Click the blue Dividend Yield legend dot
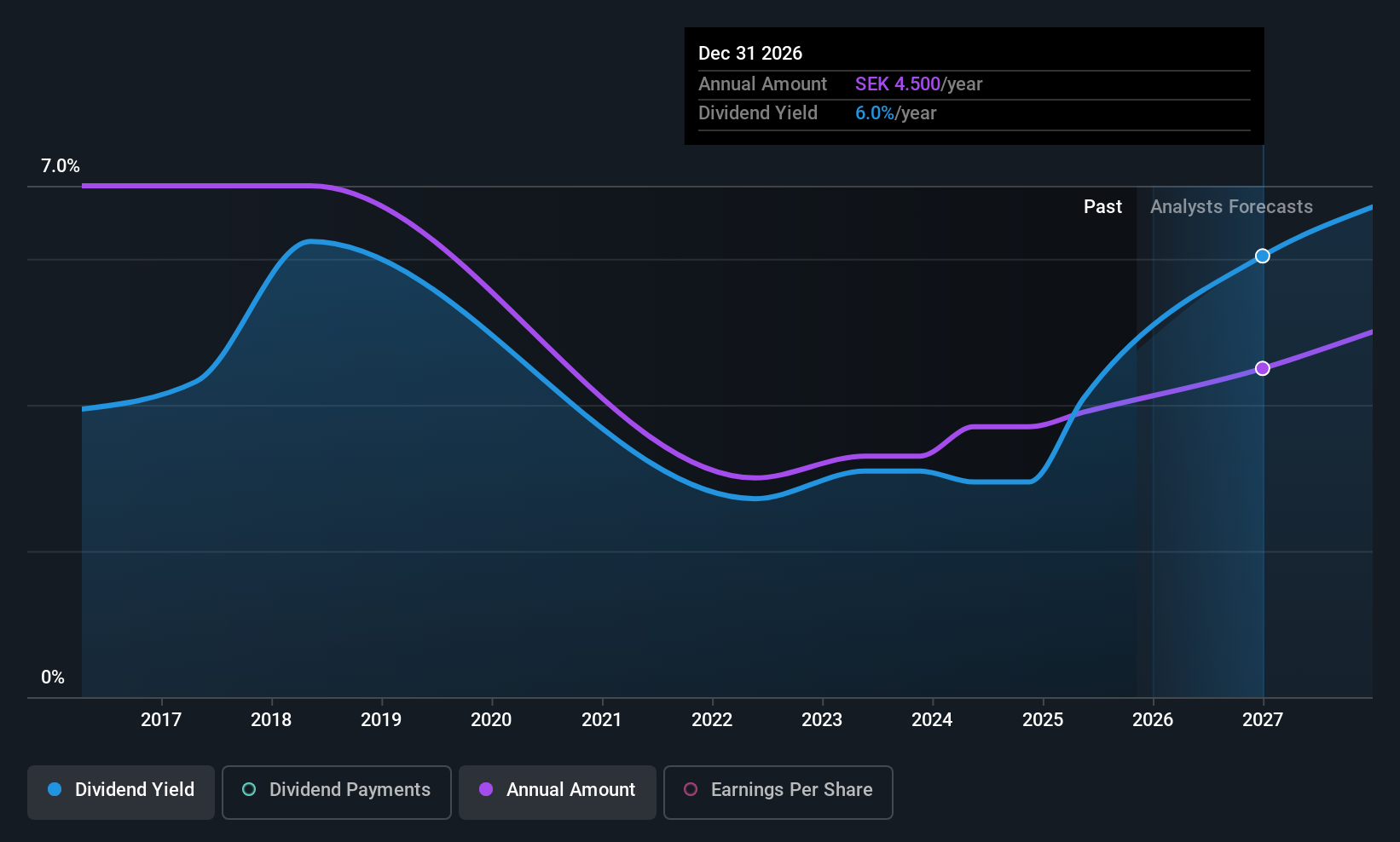 pos(55,790)
